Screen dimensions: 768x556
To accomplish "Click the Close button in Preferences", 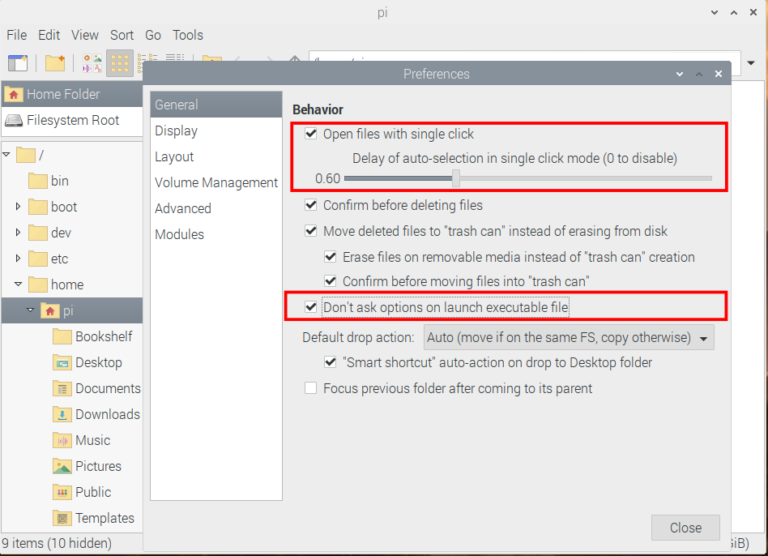I will [x=685, y=527].
